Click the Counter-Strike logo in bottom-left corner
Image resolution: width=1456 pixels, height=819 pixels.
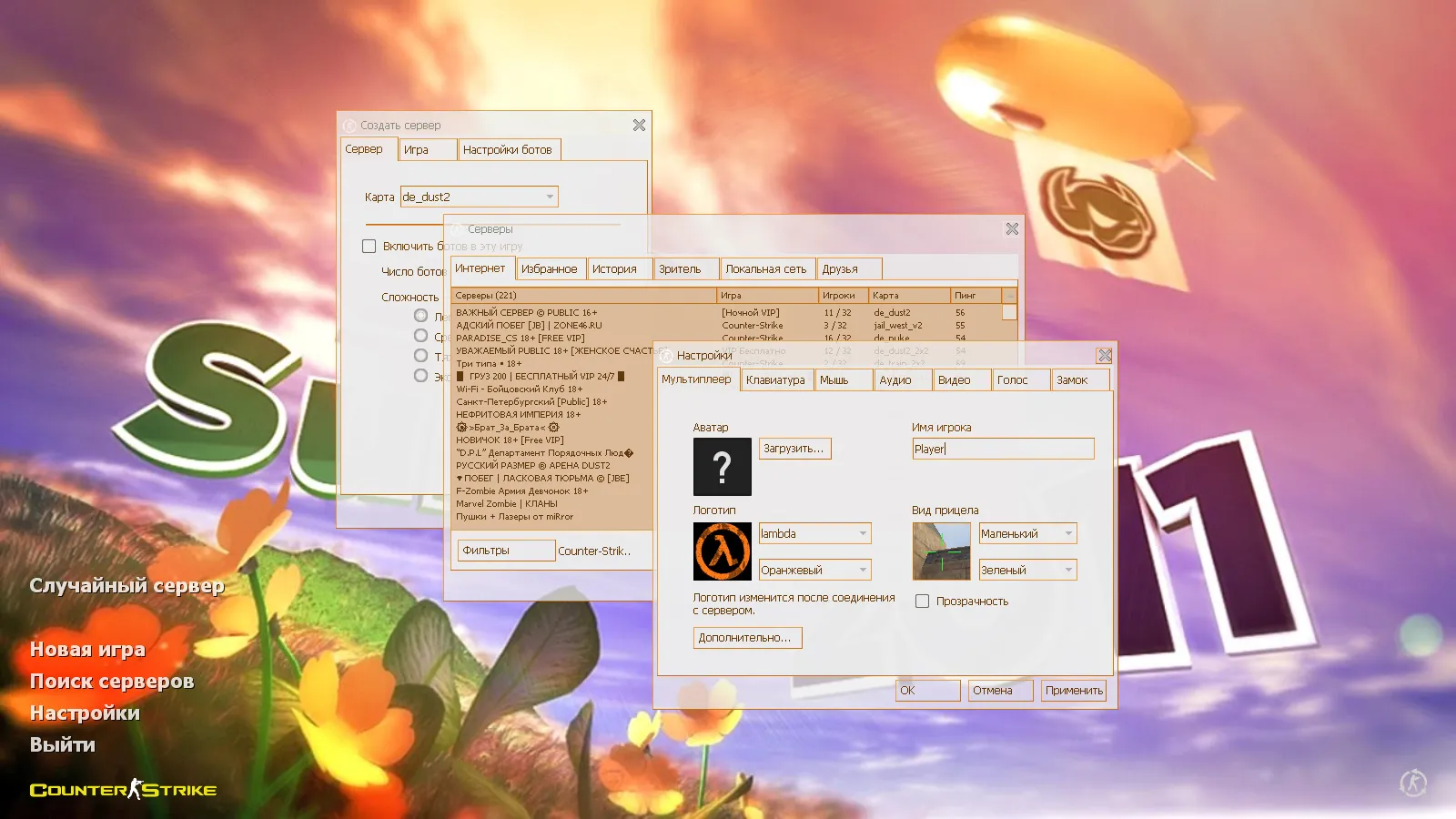point(122,790)
